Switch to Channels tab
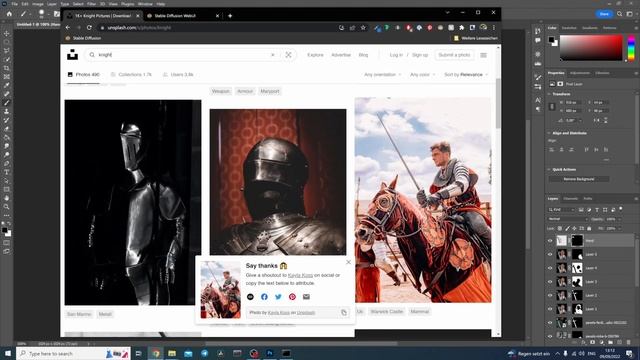Image resolution: width=640 pixels, height=360 pixels. [x=571, y=199]
